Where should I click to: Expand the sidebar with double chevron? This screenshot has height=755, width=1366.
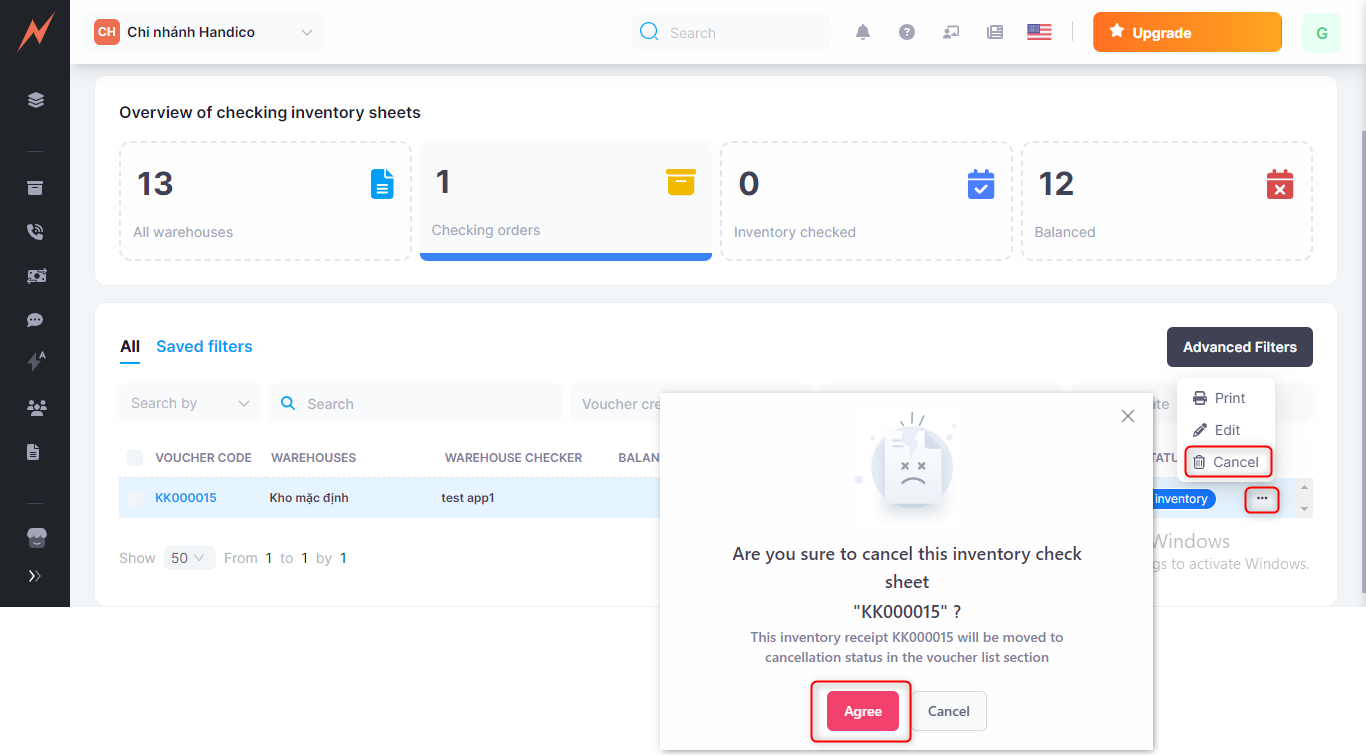pyautogui.click(x=35, y=576)
